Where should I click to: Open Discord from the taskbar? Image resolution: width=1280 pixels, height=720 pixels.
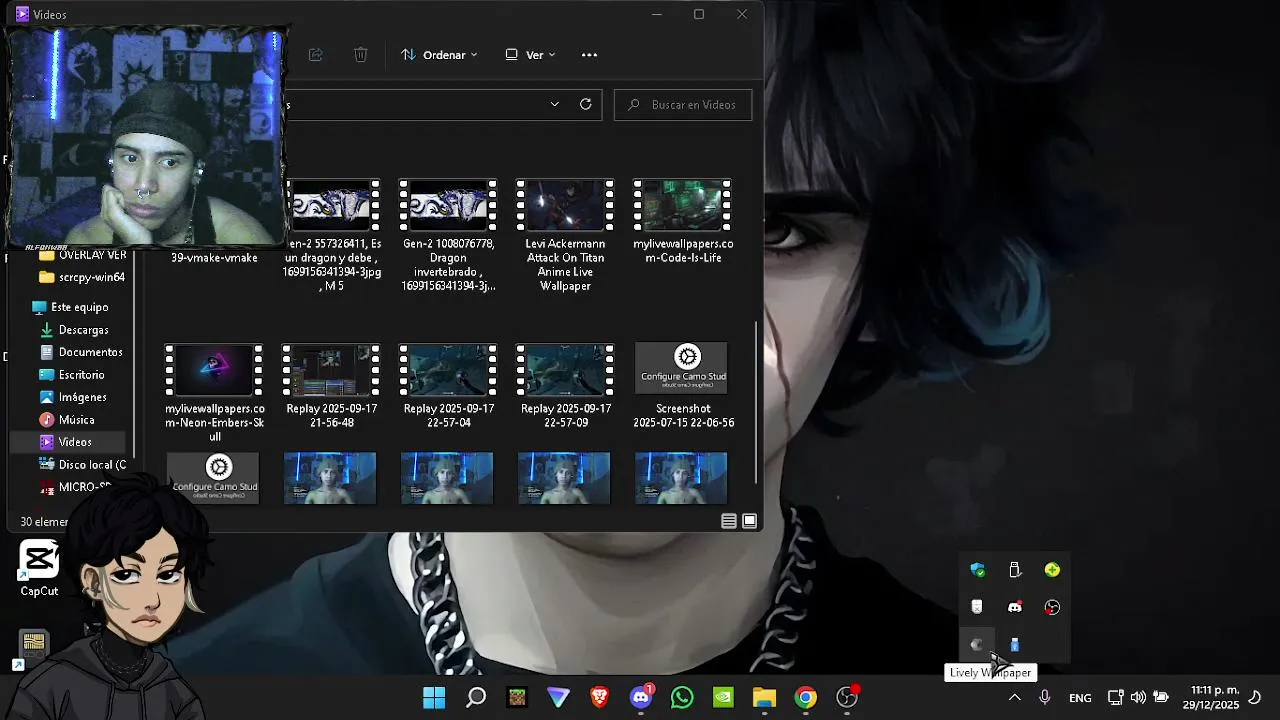coord(641,698)
